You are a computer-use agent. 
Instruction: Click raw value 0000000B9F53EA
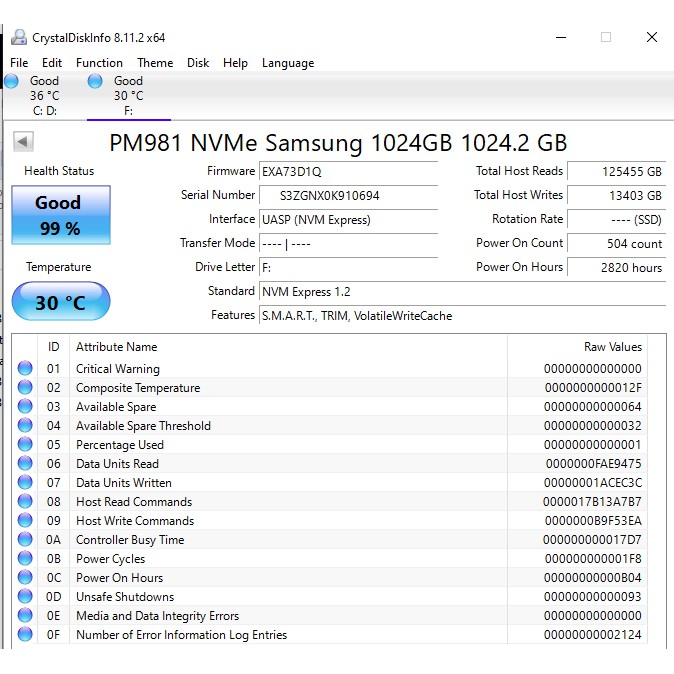tap(593, 521)
